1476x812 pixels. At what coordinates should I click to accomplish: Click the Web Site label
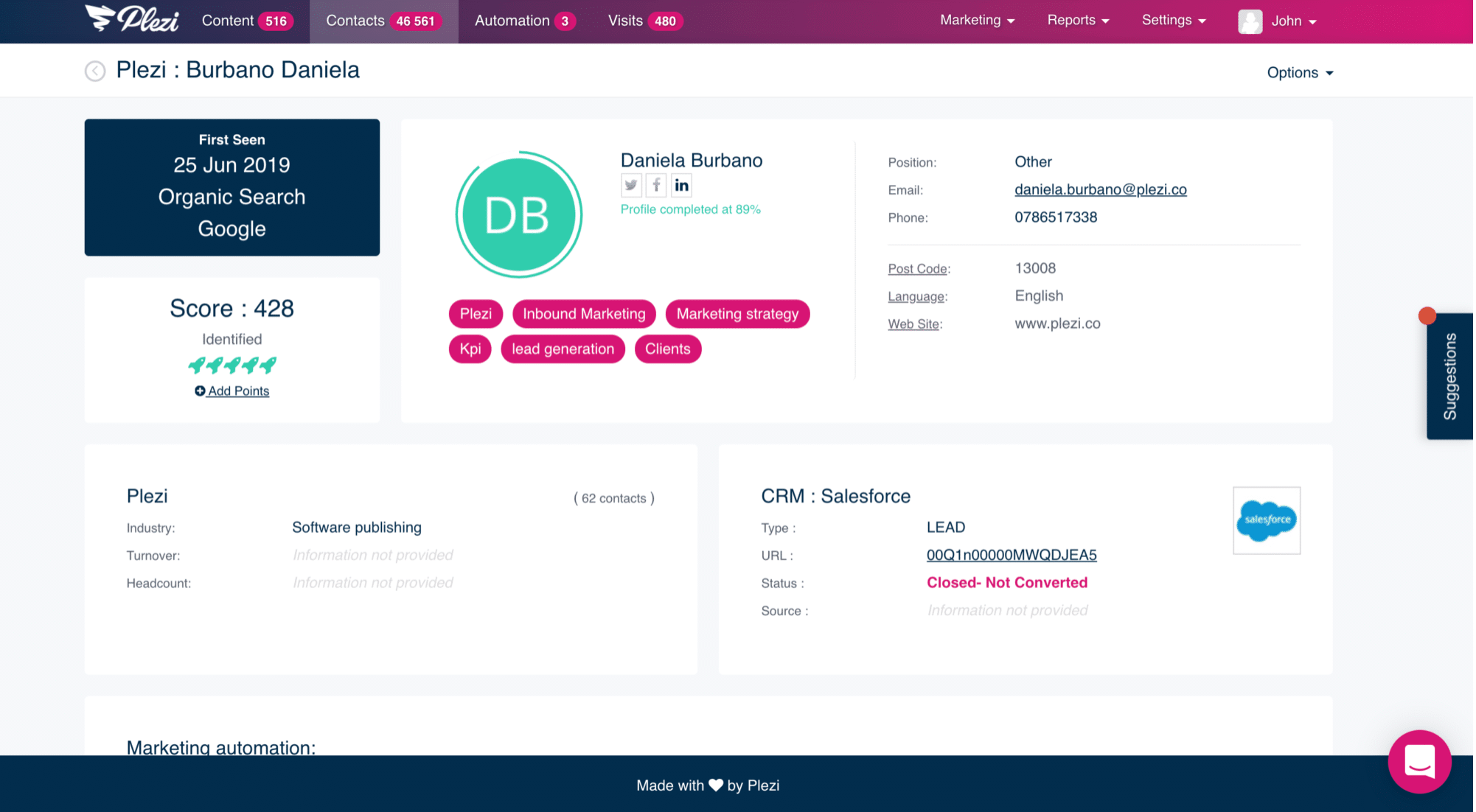coord(913,324)
